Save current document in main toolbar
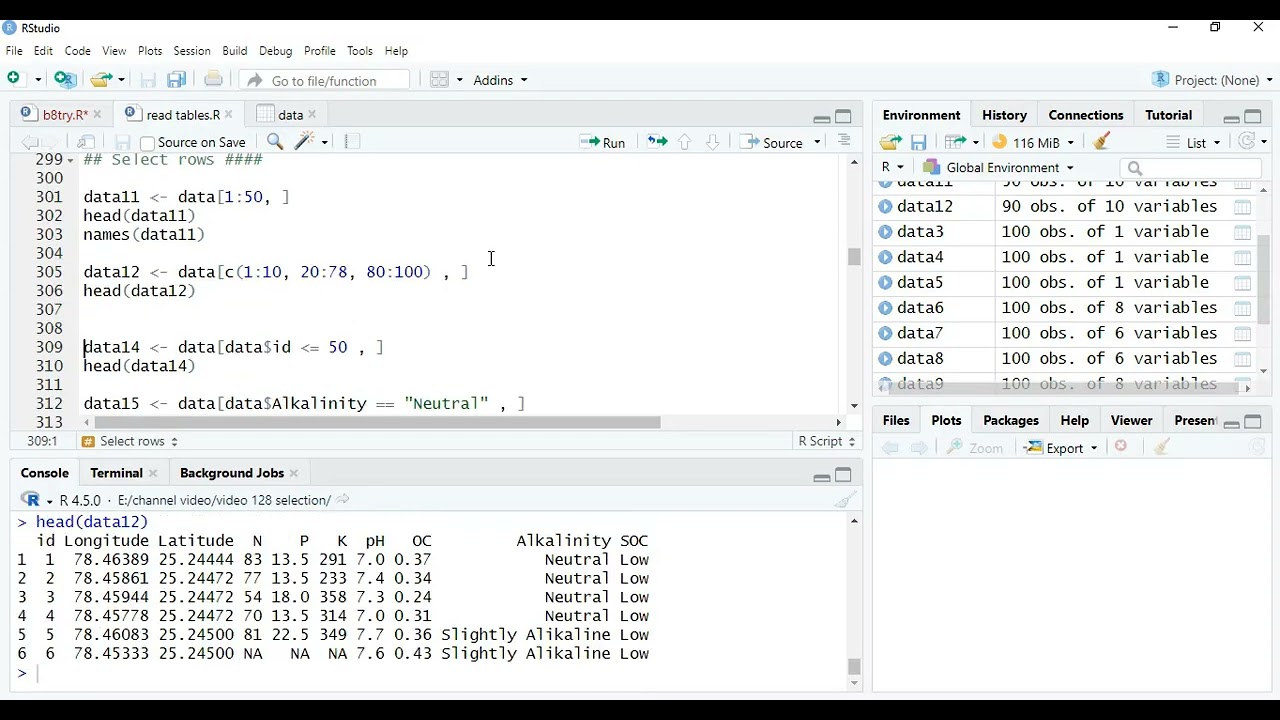The image size is (1280, 720). [148, 80]
